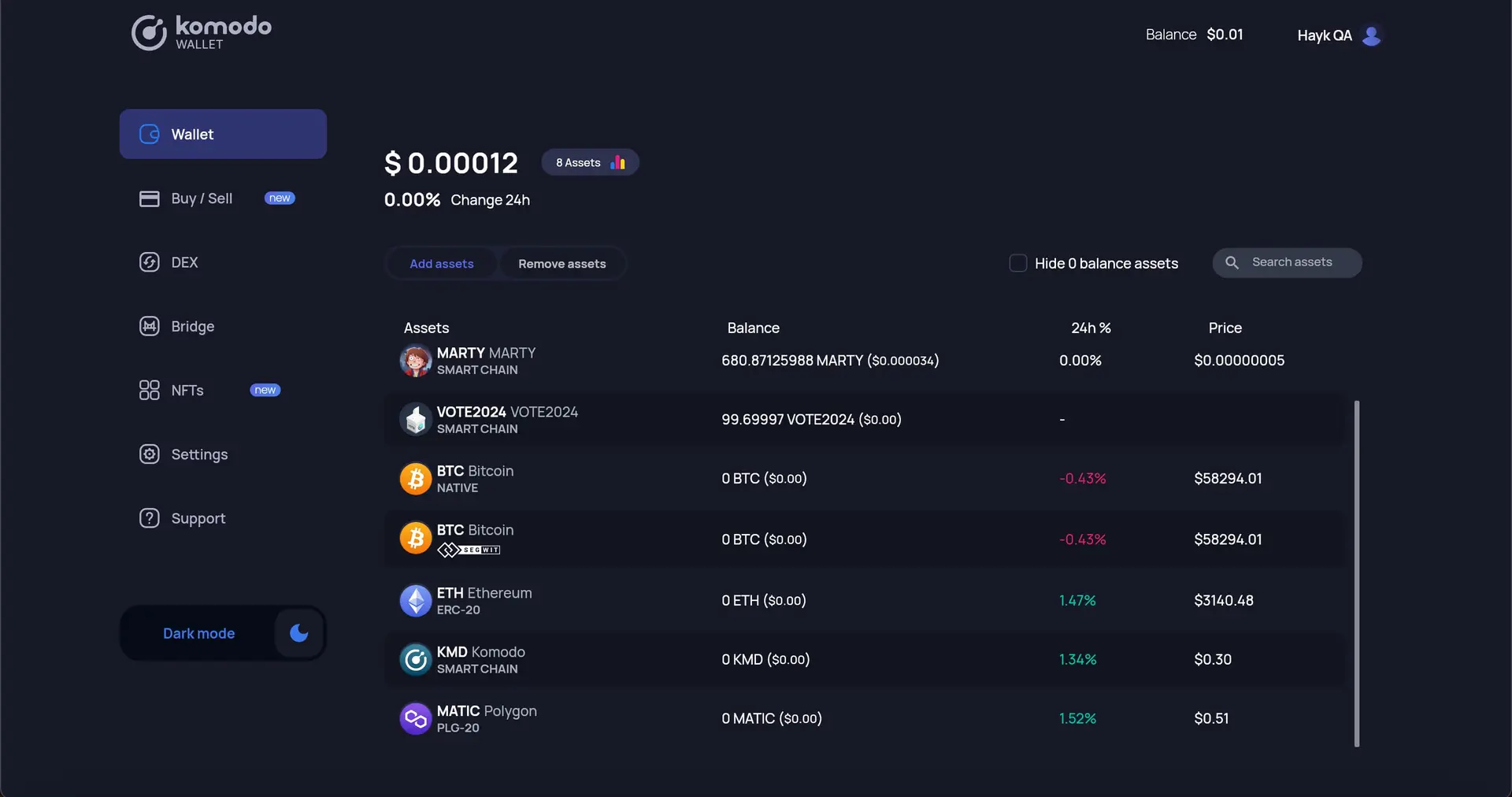Open the NFTs section icon

[150, 390]
